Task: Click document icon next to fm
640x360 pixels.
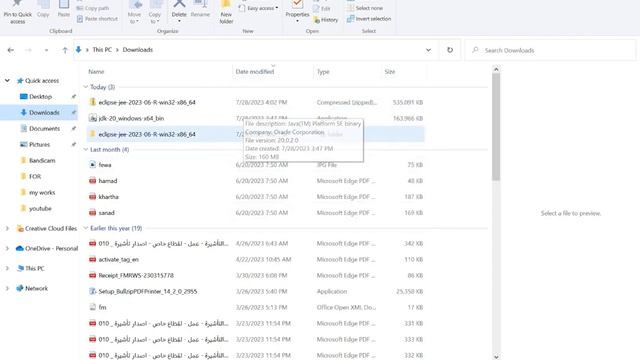Action: [93, 307]
